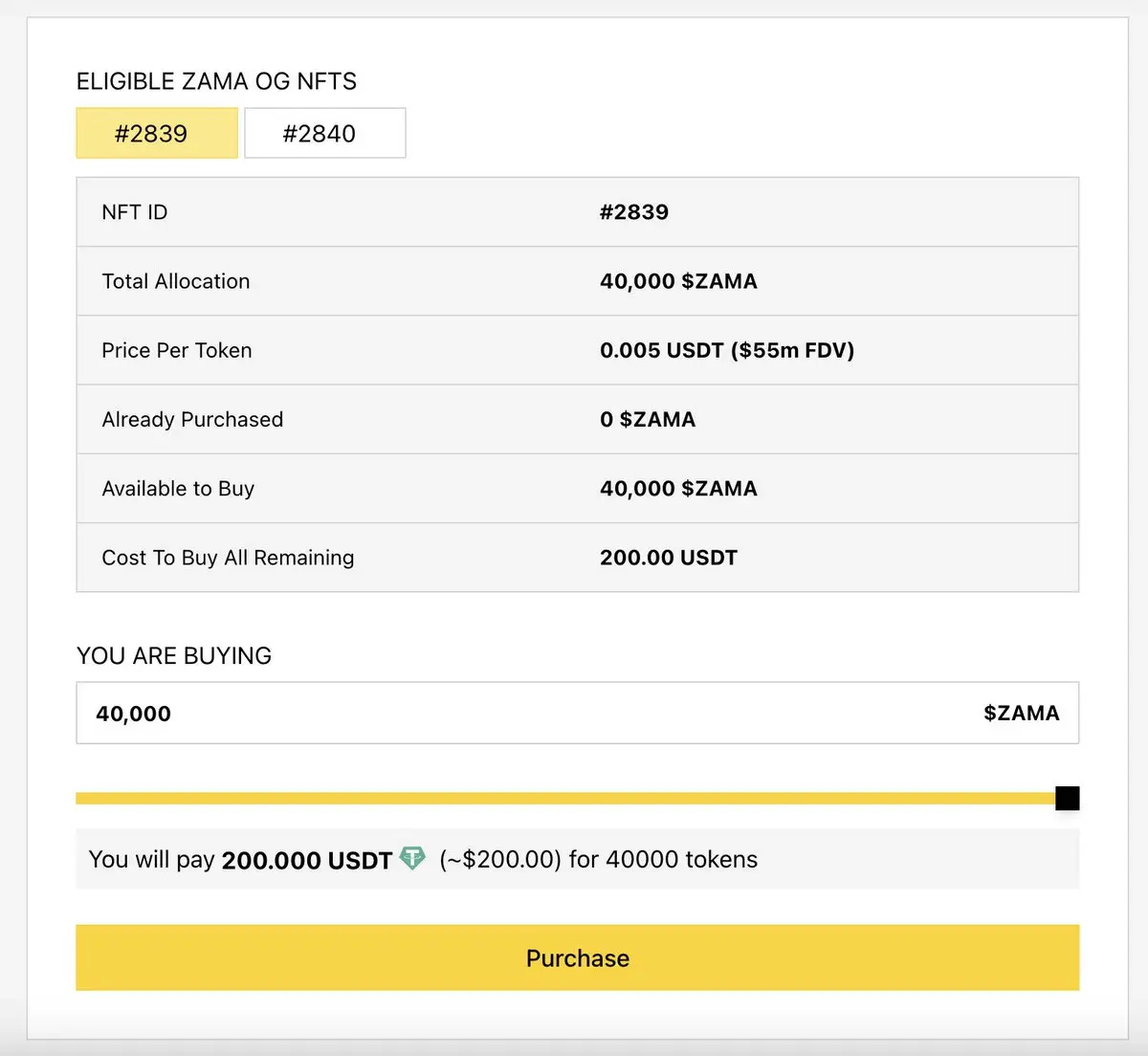The image size is (1148, 1056).
Task: Click the bold 200.000 USDT payment amount
Action: click(307, 860)
